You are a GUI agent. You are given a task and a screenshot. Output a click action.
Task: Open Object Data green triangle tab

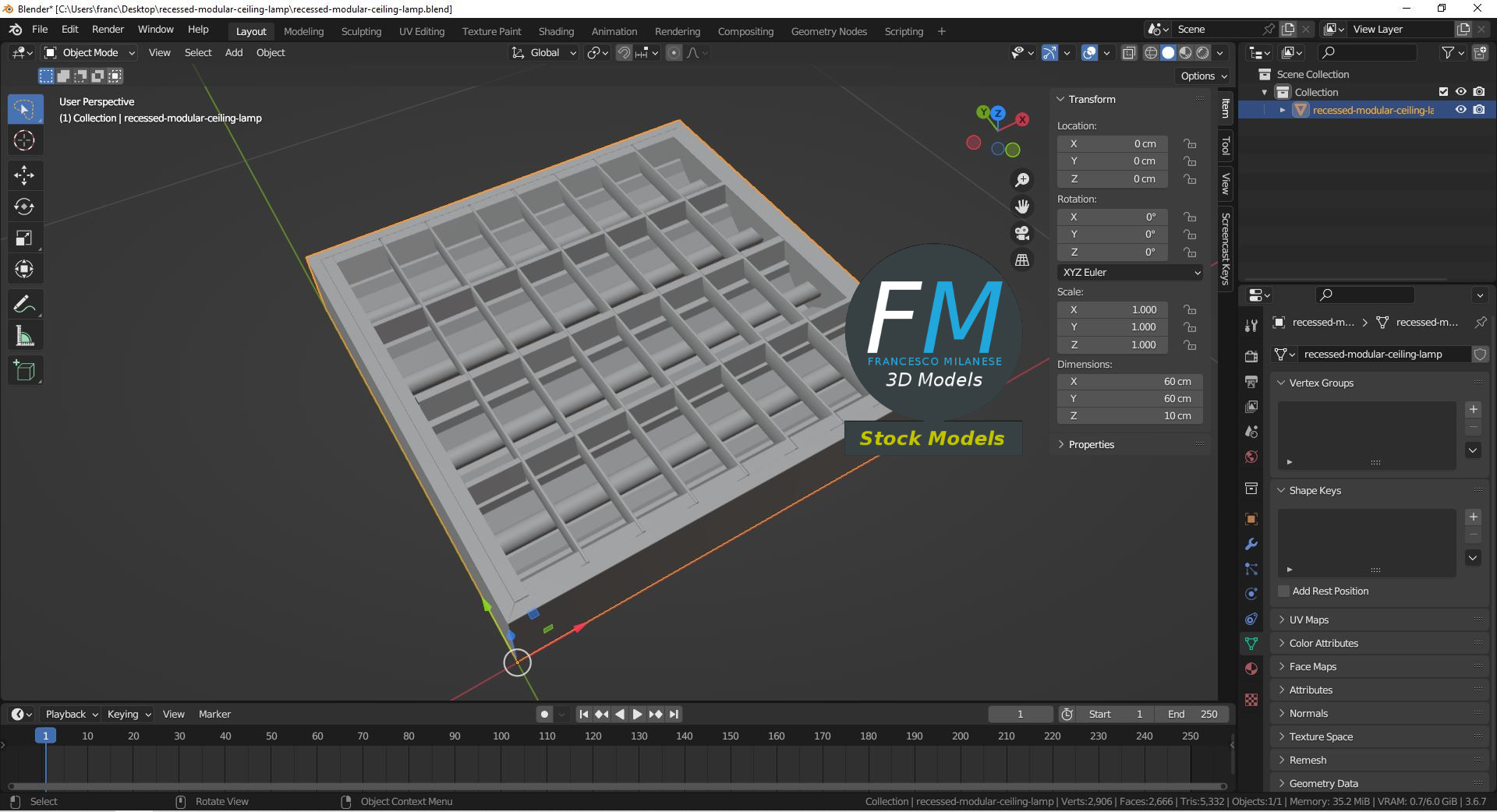point(1251,644)
